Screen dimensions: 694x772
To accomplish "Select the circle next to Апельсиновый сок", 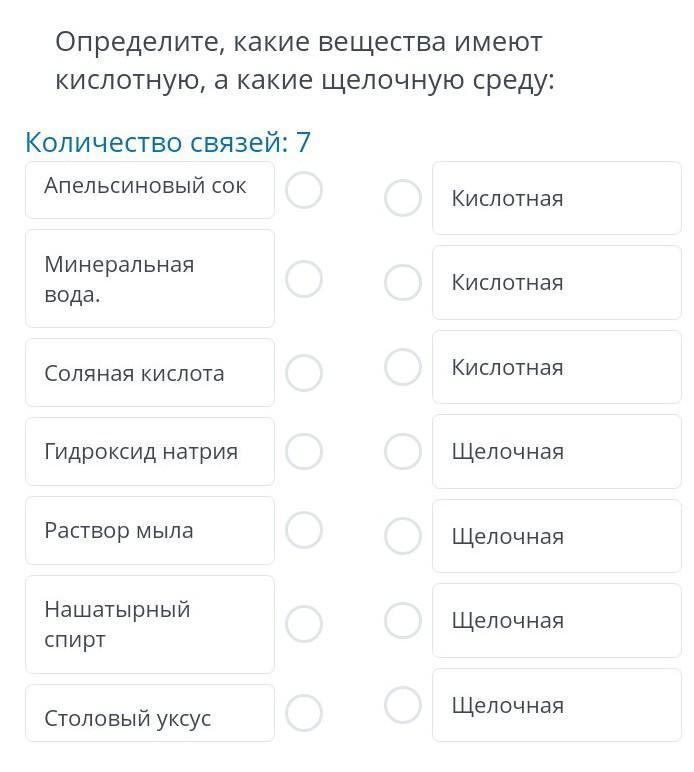I will click(x=304, y=190).
